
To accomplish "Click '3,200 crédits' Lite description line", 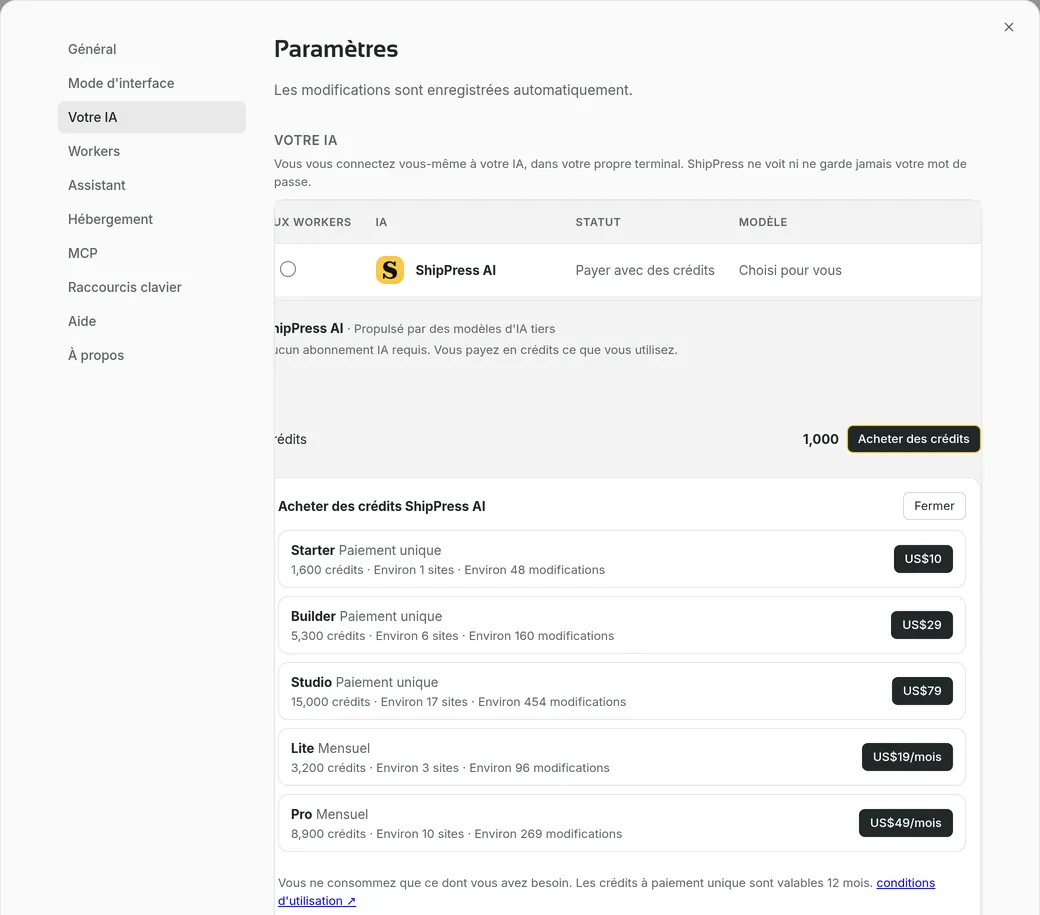I will tap(450, 768).
